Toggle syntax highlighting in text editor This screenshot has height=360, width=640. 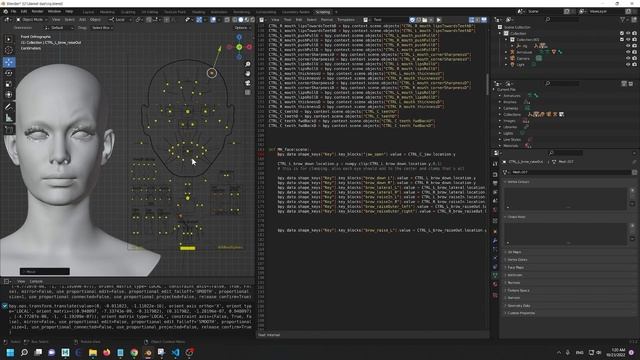point(484,20)
